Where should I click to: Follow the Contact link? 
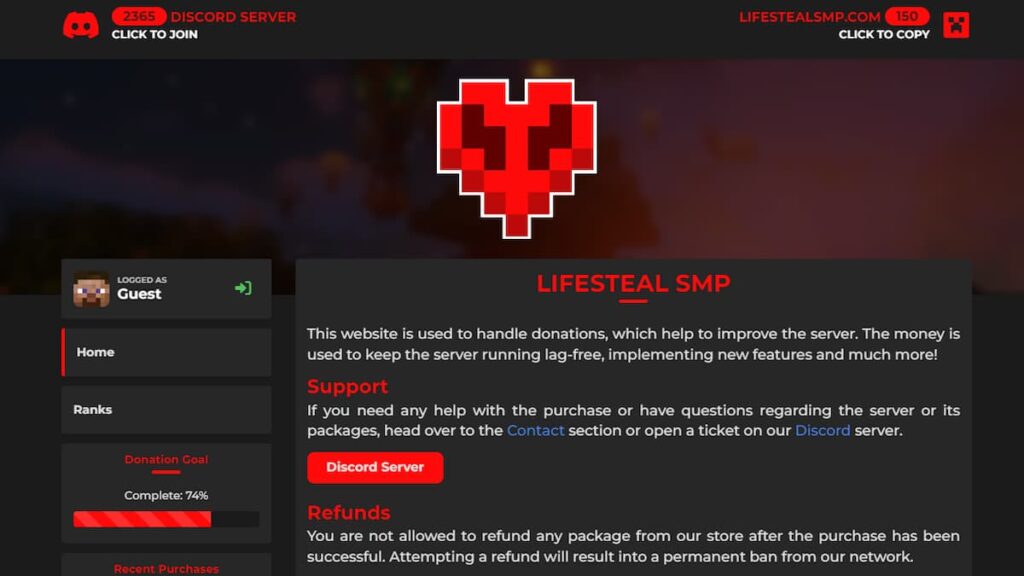[x=536, y=430]
